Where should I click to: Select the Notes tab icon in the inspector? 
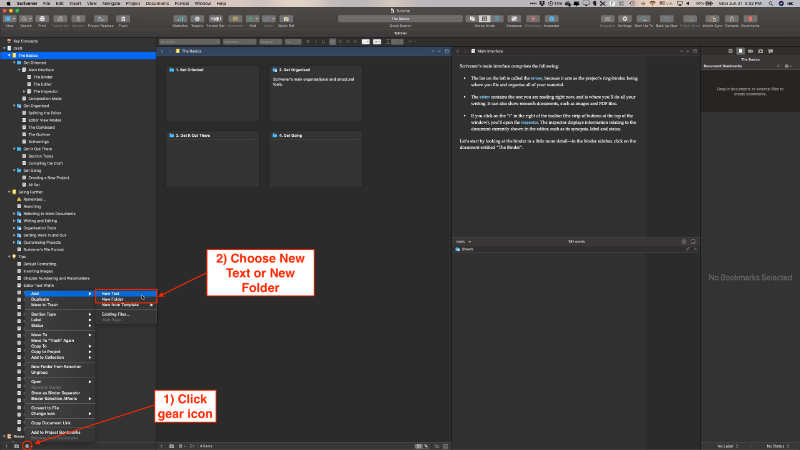(730, 51)
